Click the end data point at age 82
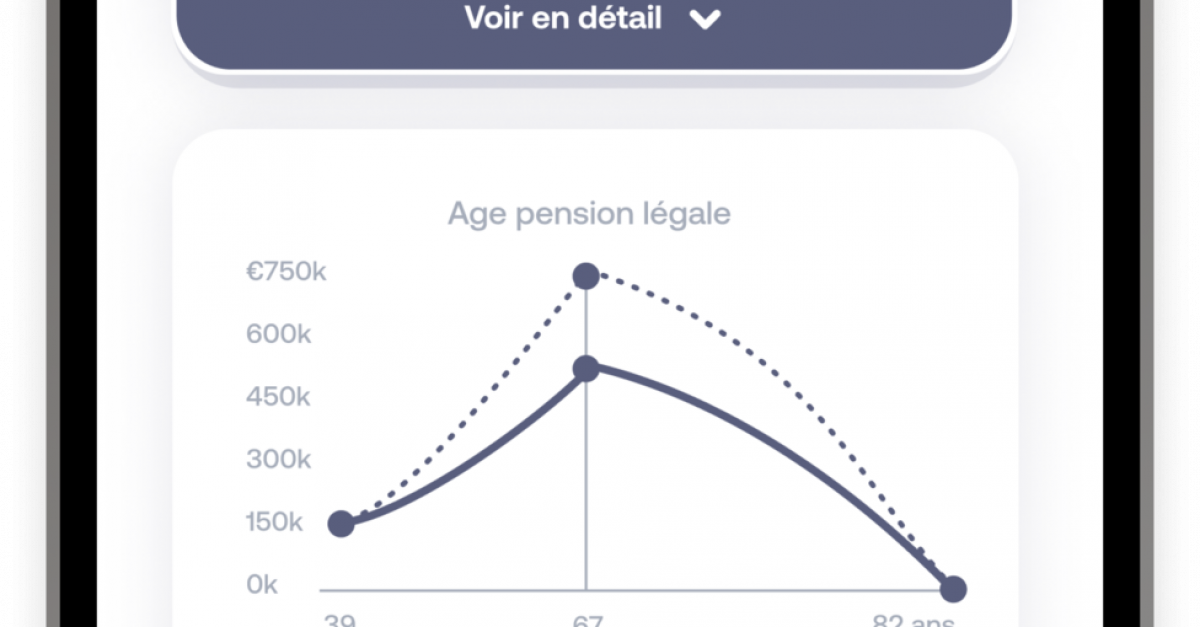Image resolution: width=1200 pixels, height=627 pixels. coord(953,589)
